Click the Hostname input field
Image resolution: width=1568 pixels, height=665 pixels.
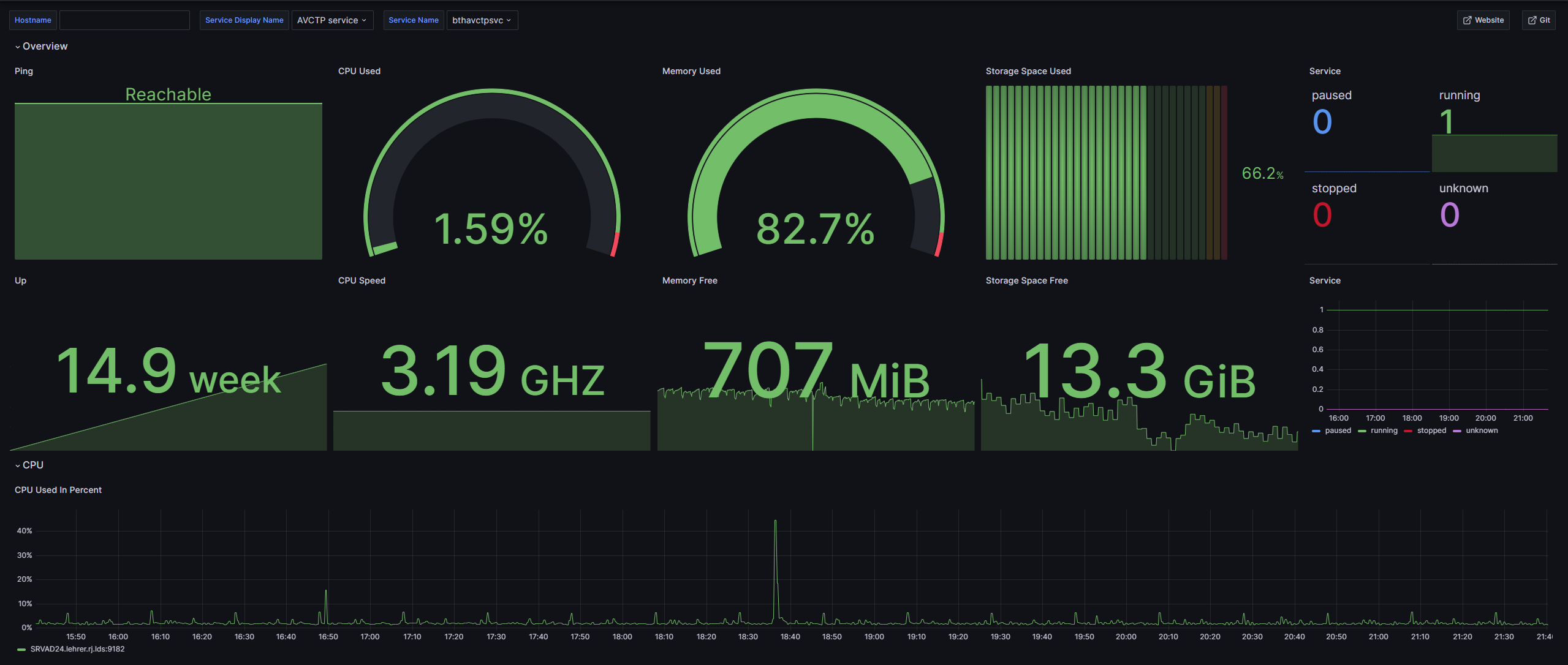[x=124, y=20]
